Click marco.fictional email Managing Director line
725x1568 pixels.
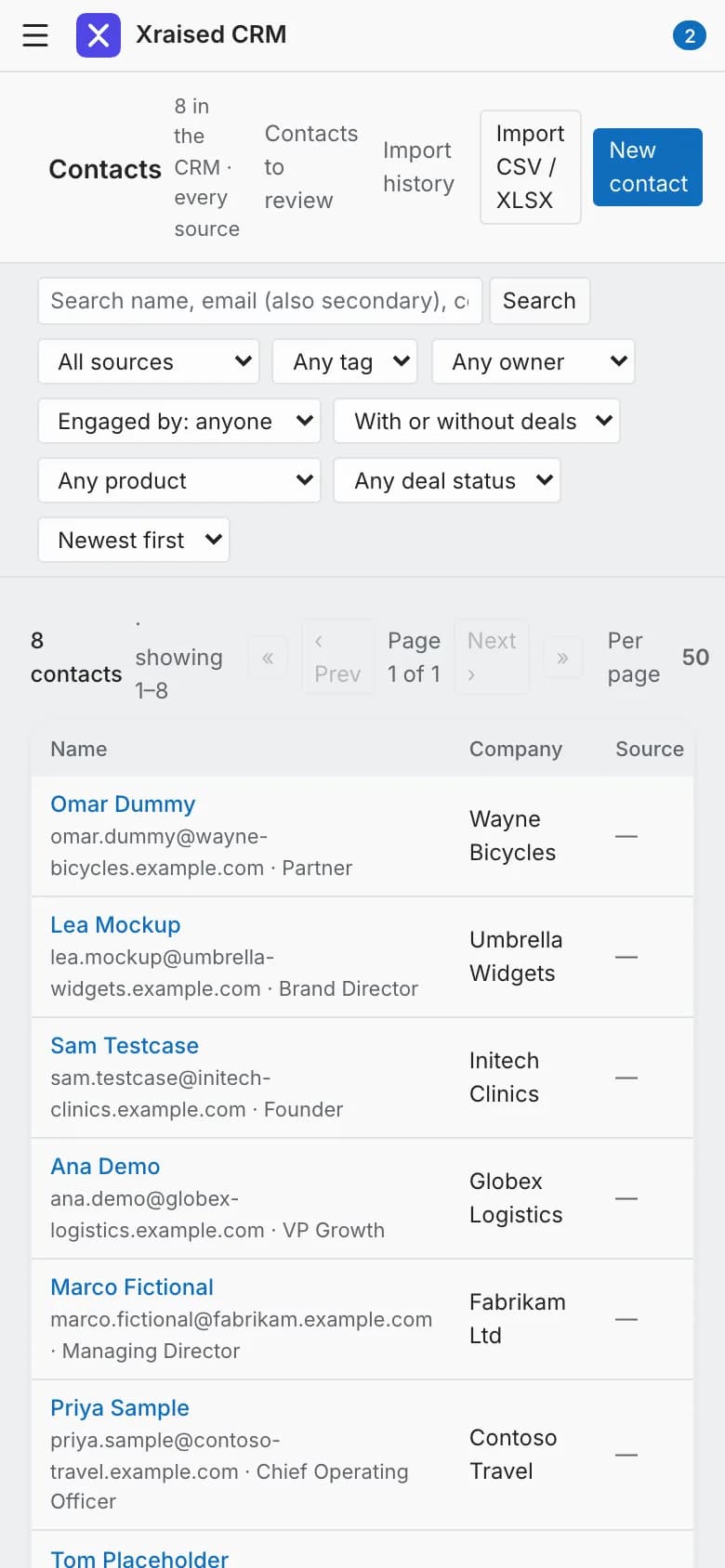coord(242,1335)
